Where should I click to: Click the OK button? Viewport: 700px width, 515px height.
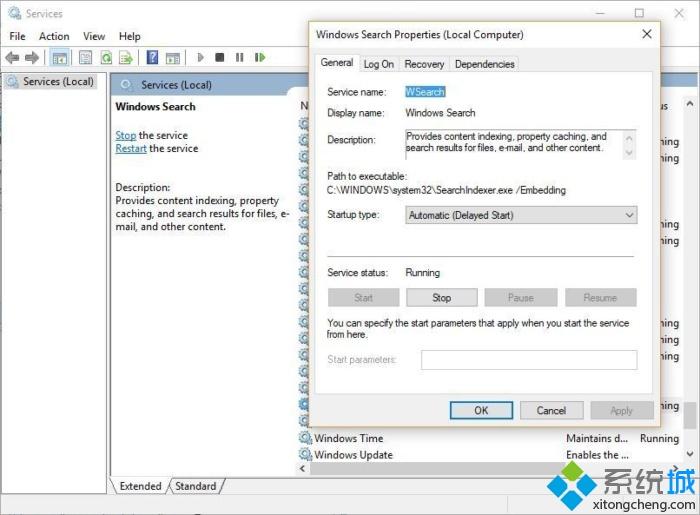click(x=481, y=411)
